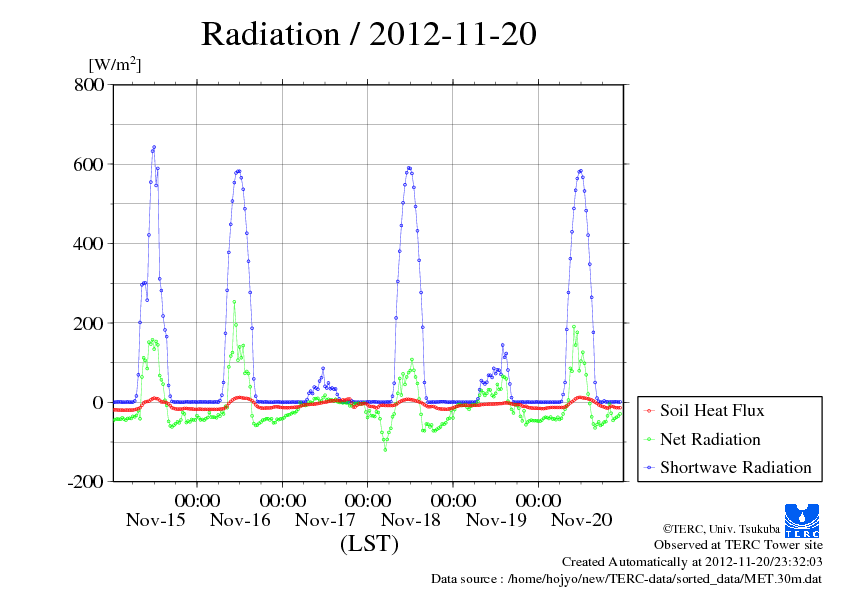Click the Nov-16 date axis label

point(240,520)
